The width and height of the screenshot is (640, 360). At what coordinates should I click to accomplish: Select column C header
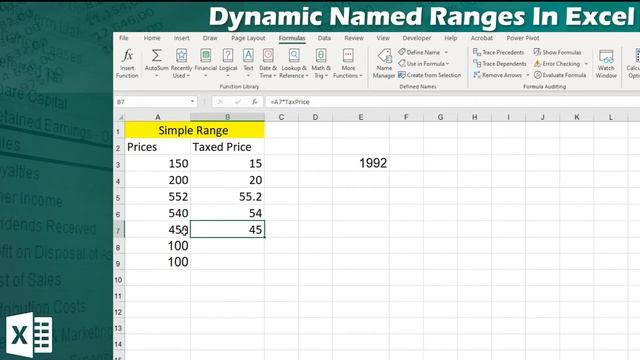[281, 117]
